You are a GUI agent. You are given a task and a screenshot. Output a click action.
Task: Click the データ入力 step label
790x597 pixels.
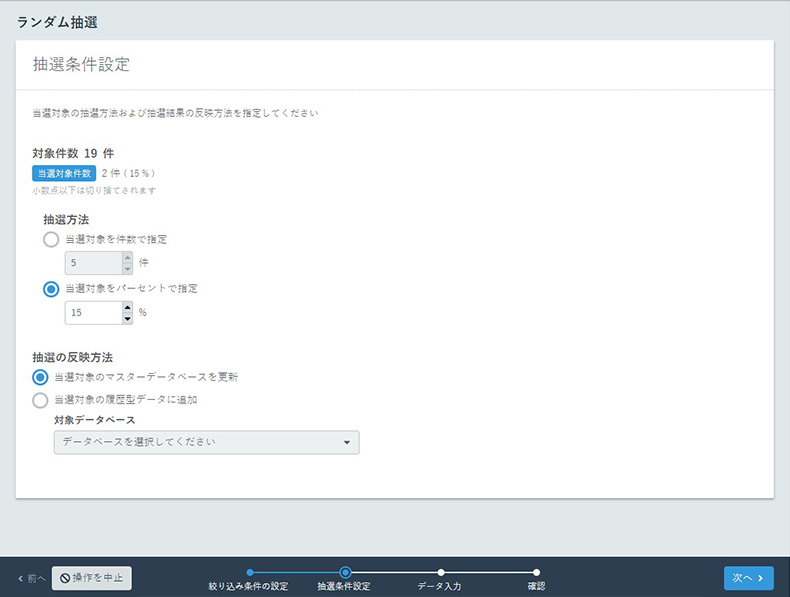439,586
